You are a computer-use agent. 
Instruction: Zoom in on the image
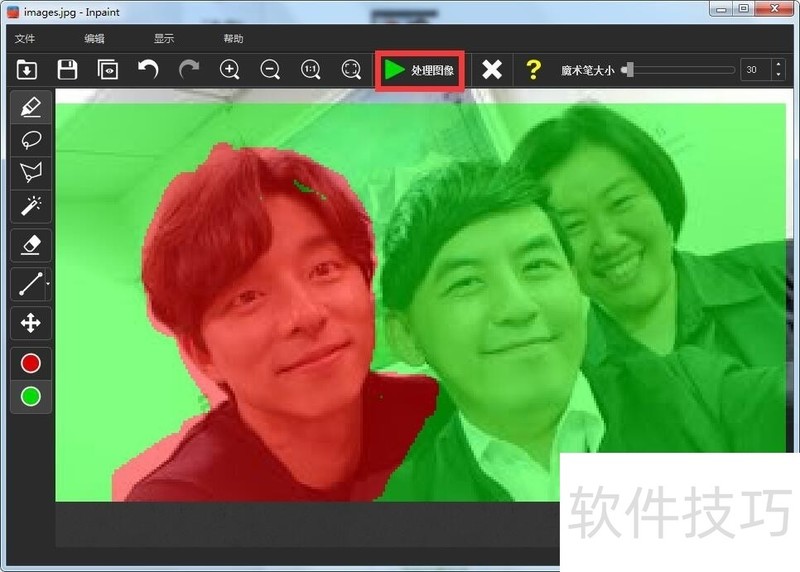pos(229,69)
